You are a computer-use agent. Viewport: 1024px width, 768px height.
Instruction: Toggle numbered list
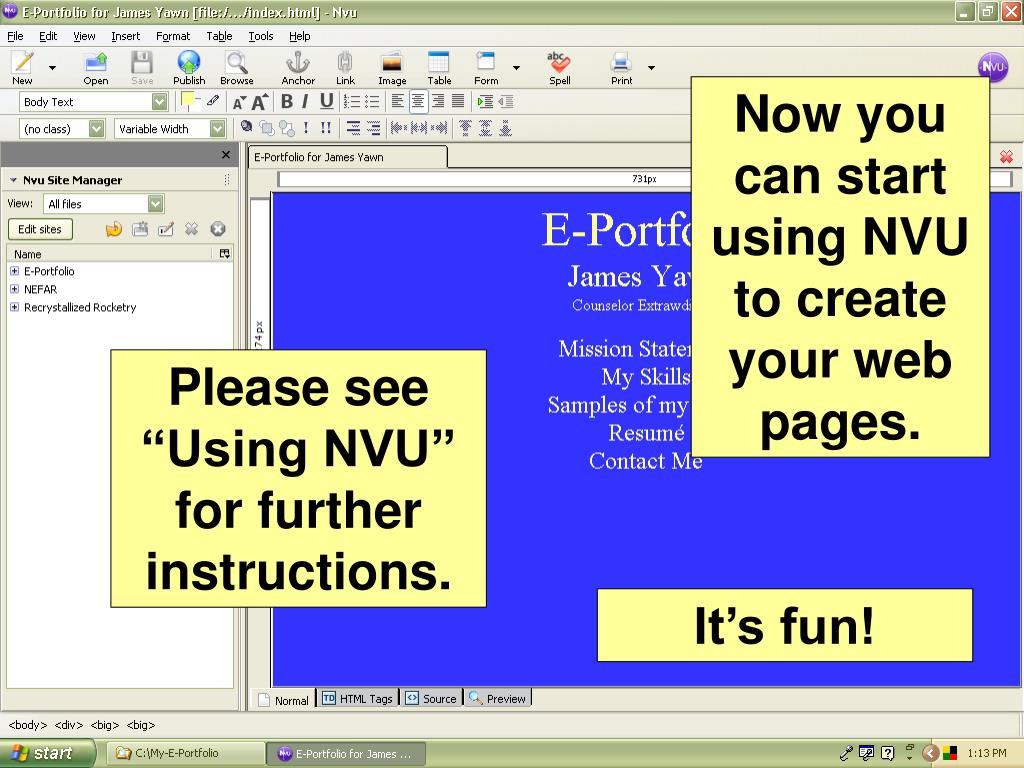click(x=352, y=102)
